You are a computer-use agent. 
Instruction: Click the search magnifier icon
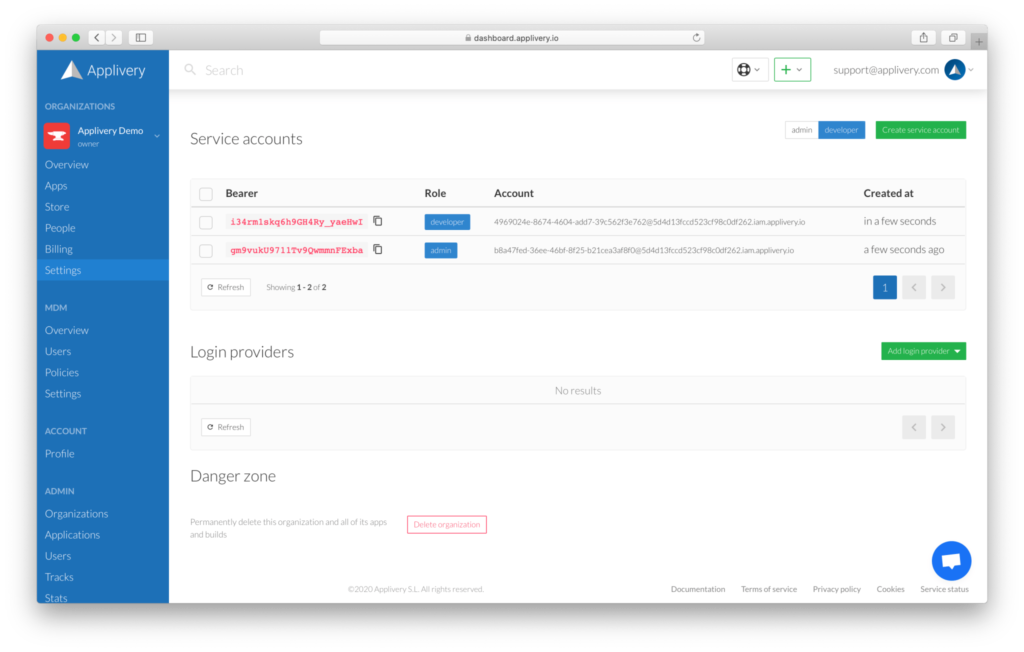click(x=190, y=69)
